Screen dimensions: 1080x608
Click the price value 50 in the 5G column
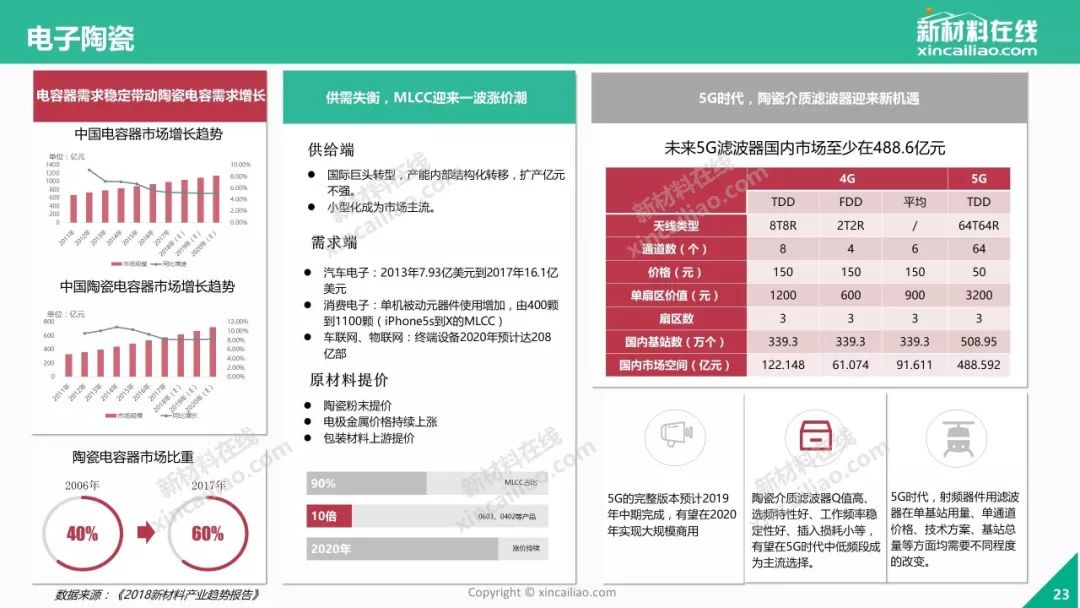pyautogui.click(x=979, y=272)
